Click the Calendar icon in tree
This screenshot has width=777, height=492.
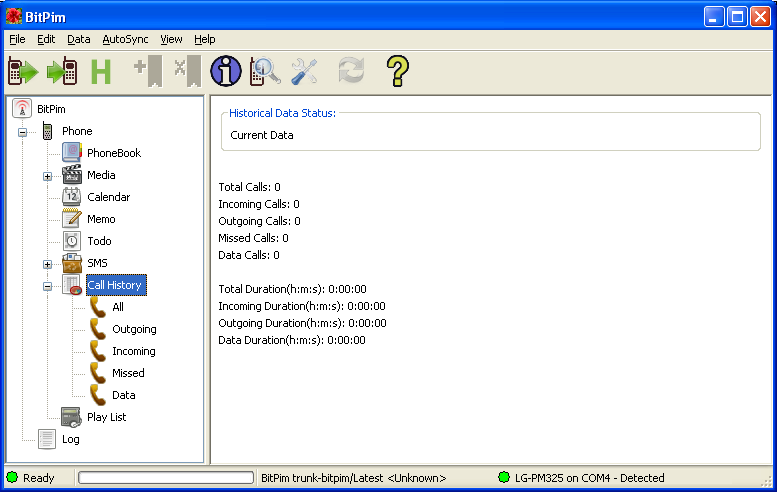point(72,197)
